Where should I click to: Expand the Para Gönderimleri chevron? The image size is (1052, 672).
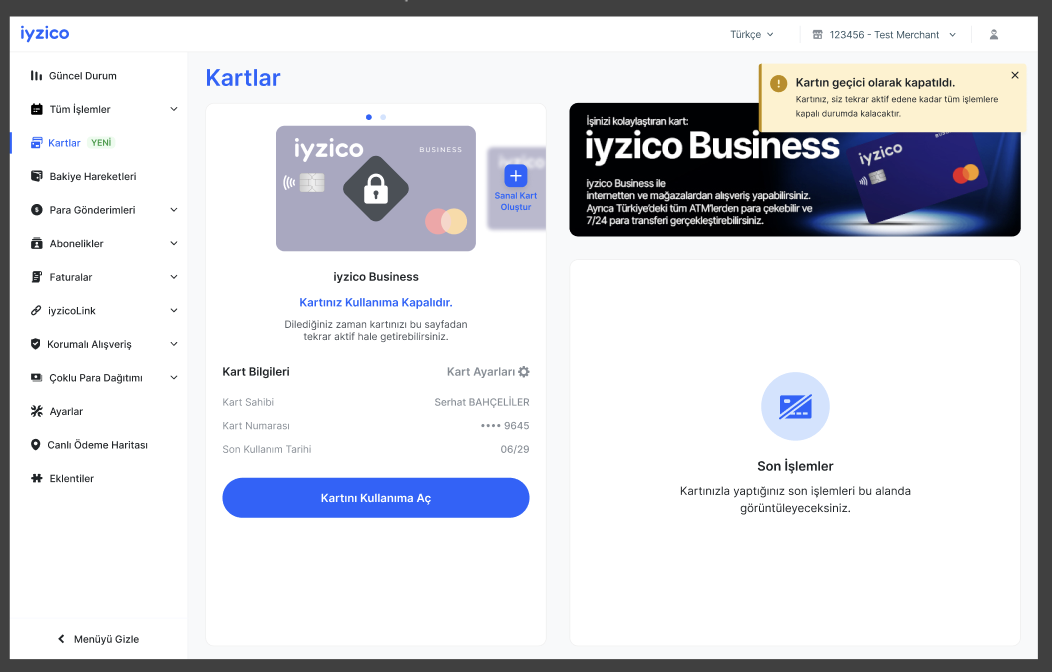pos(174,209)
